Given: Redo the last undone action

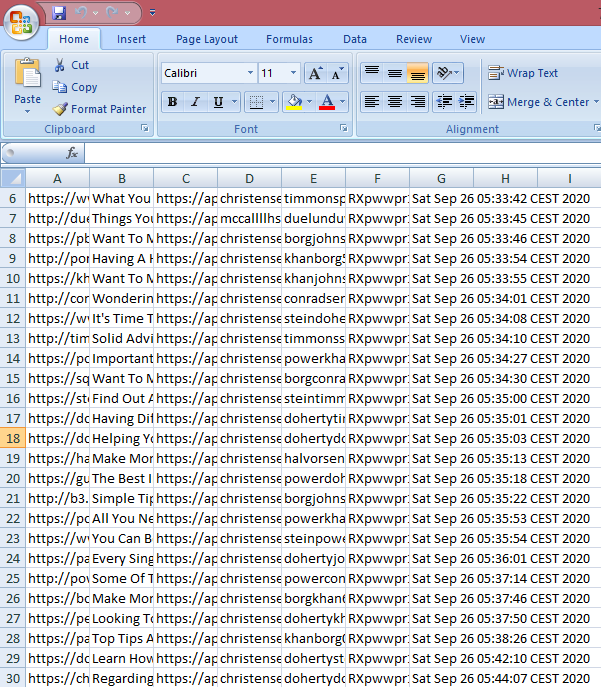Looking at the screenshot, I should point(113,13).
